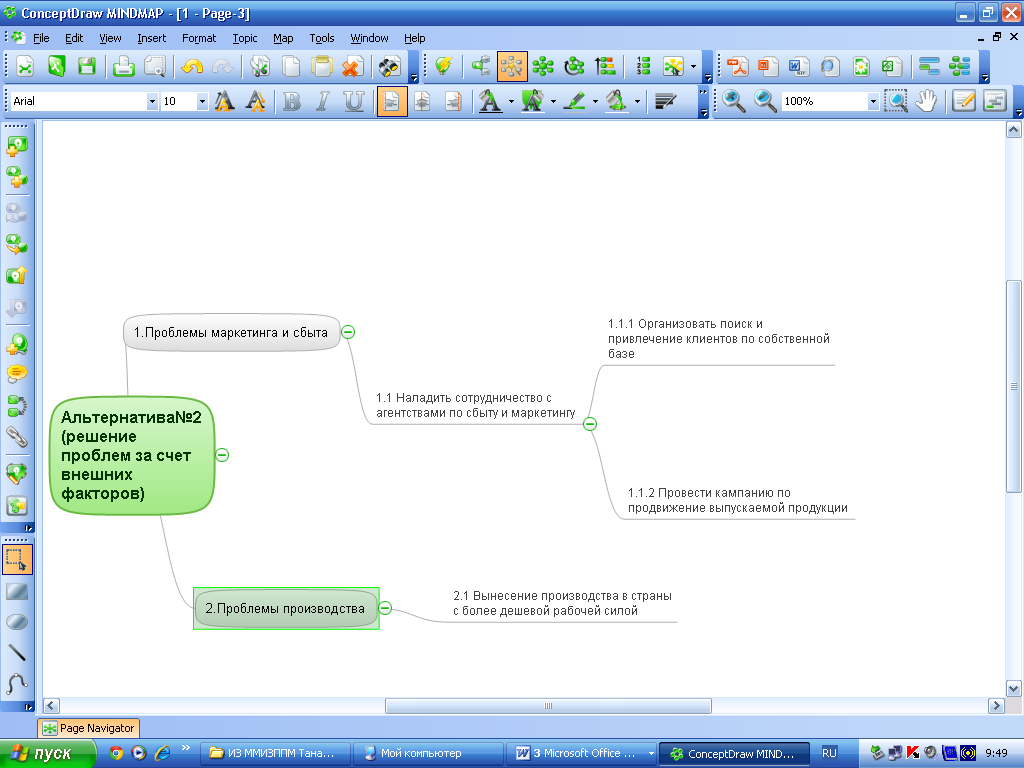Viewport: 1024px width, 768px height.
Task: Open the Arial font name dropdown
Action: pos(152,101)
